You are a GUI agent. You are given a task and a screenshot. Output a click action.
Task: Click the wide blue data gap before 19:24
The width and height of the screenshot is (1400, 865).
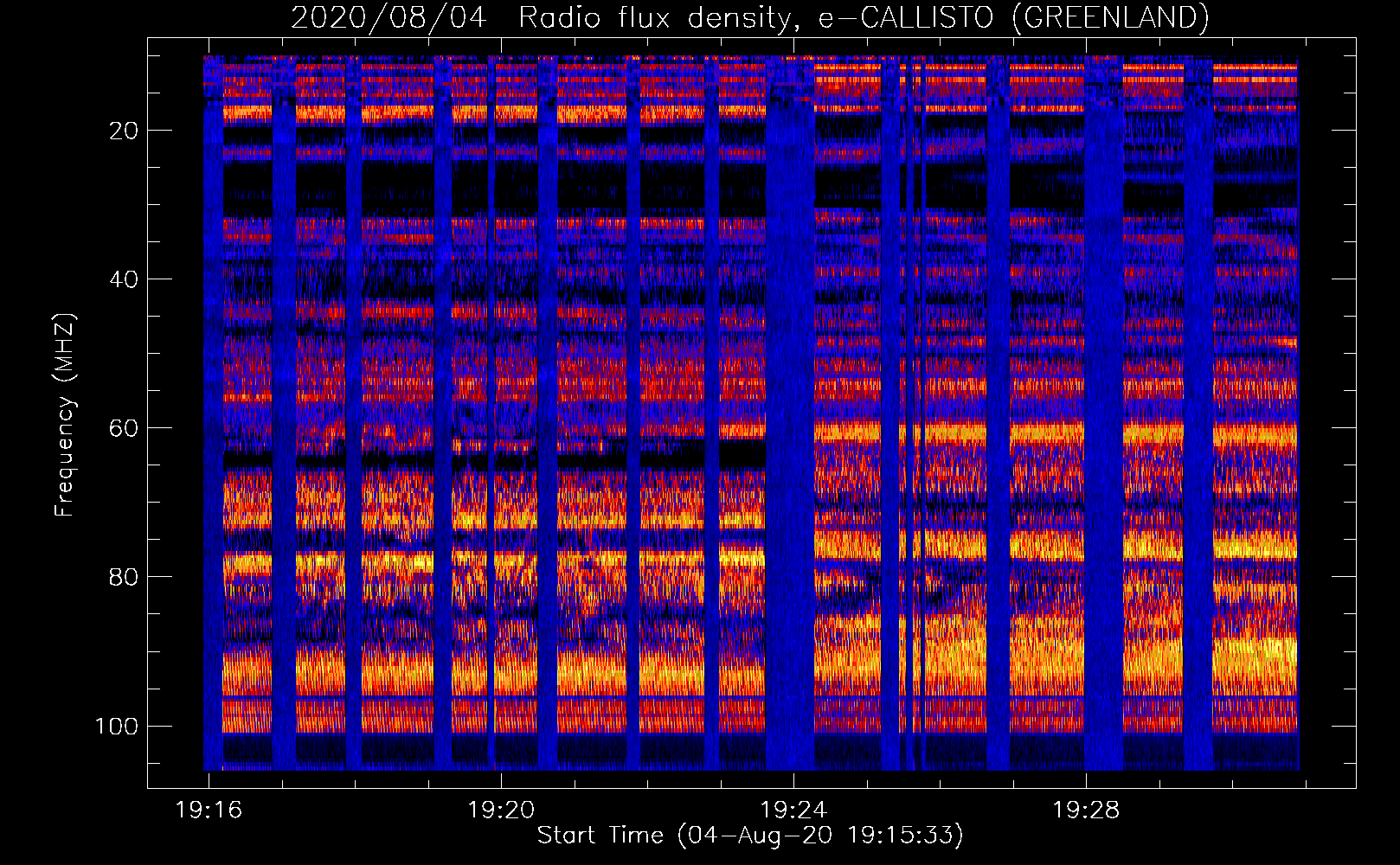pyautogui.click(x=790, y=413)
